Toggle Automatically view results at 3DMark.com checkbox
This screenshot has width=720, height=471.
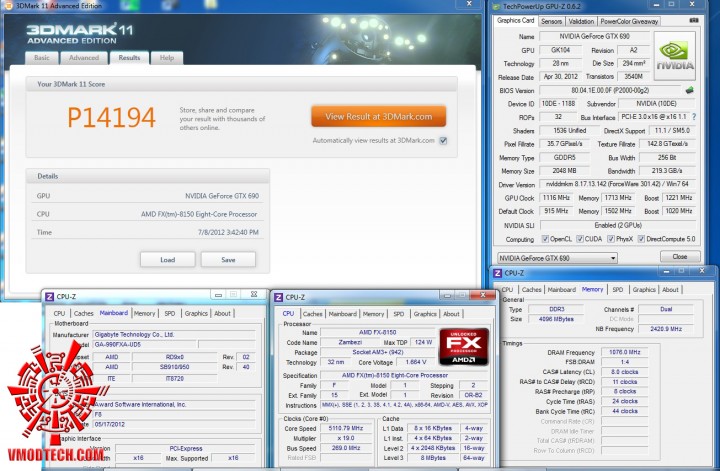pos(443,141)
